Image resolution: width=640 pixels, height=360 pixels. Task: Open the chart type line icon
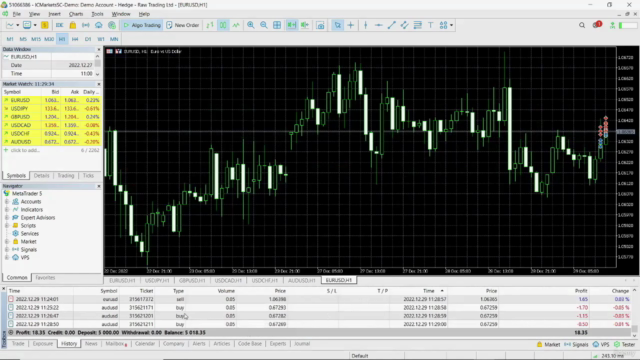(x=10, y=25)
